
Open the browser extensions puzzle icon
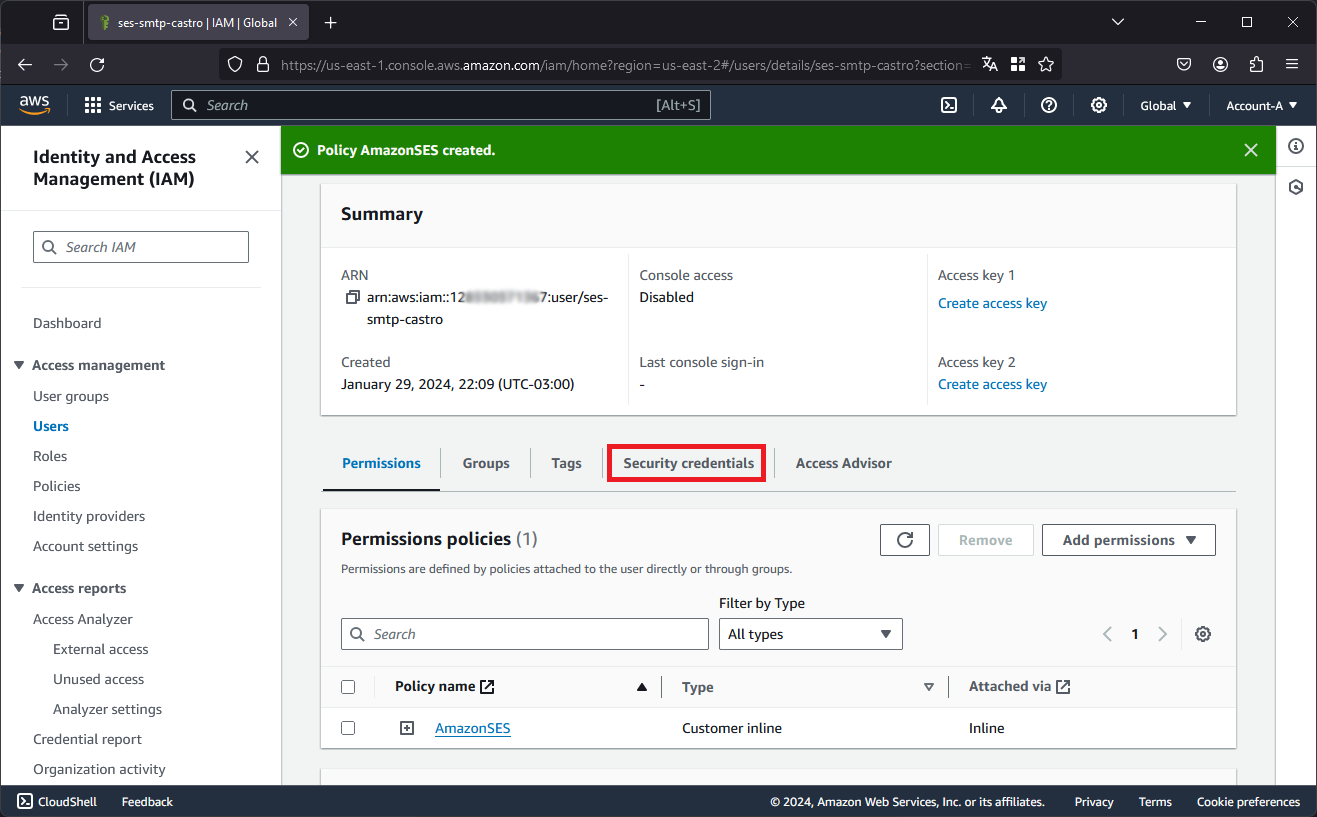pos(1257,64)
